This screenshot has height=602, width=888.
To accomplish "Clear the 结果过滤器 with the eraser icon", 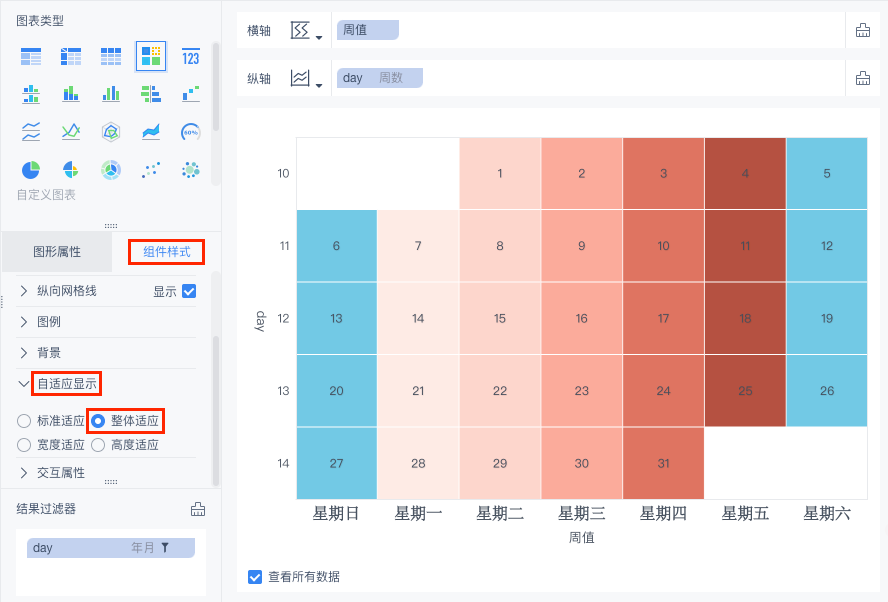I will pos(198,509).
